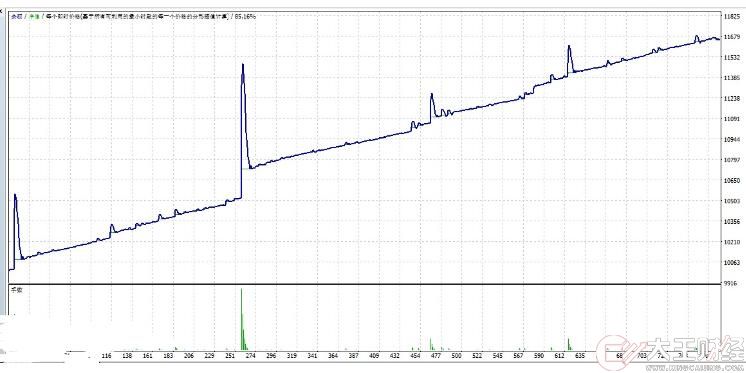Click the 10503 value on the price axis
Viewport: 746px width, 373px height.
tap(733, 201)
